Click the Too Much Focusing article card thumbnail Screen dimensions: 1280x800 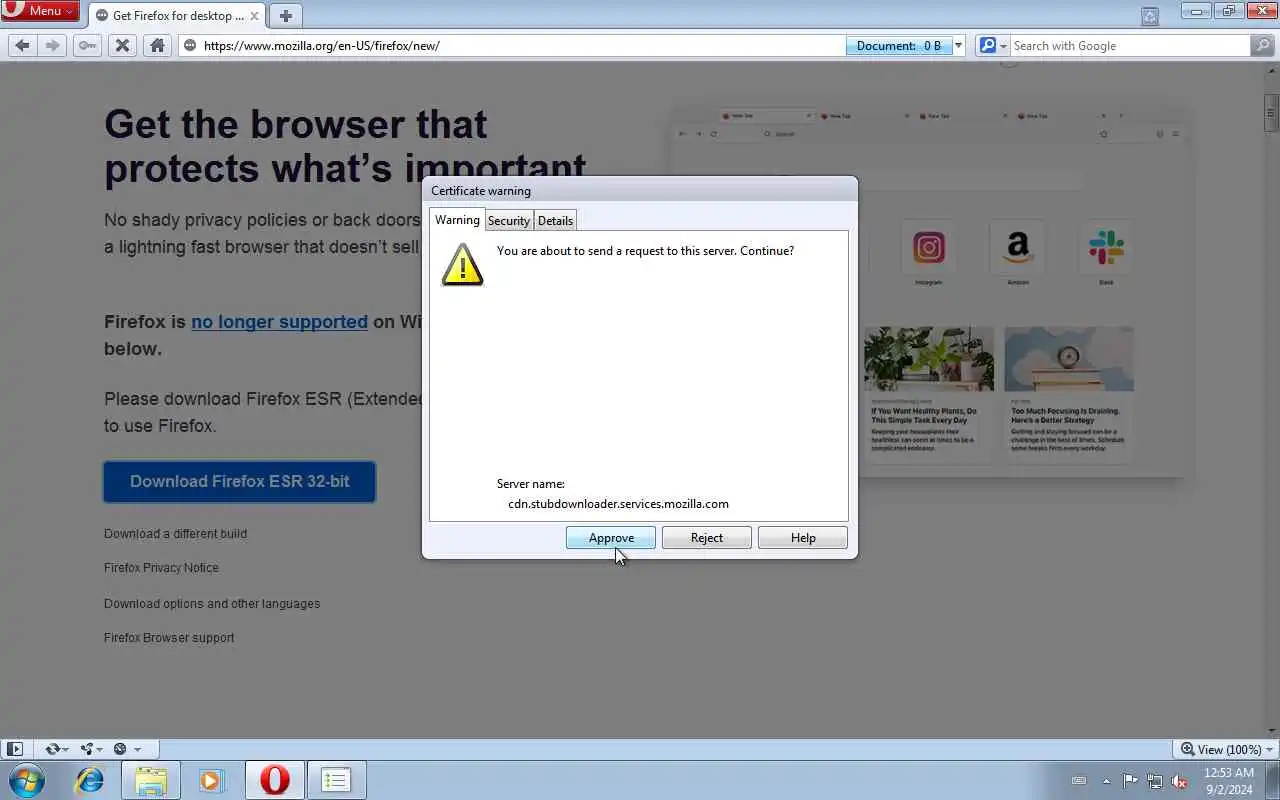(x=1069, y=359)
